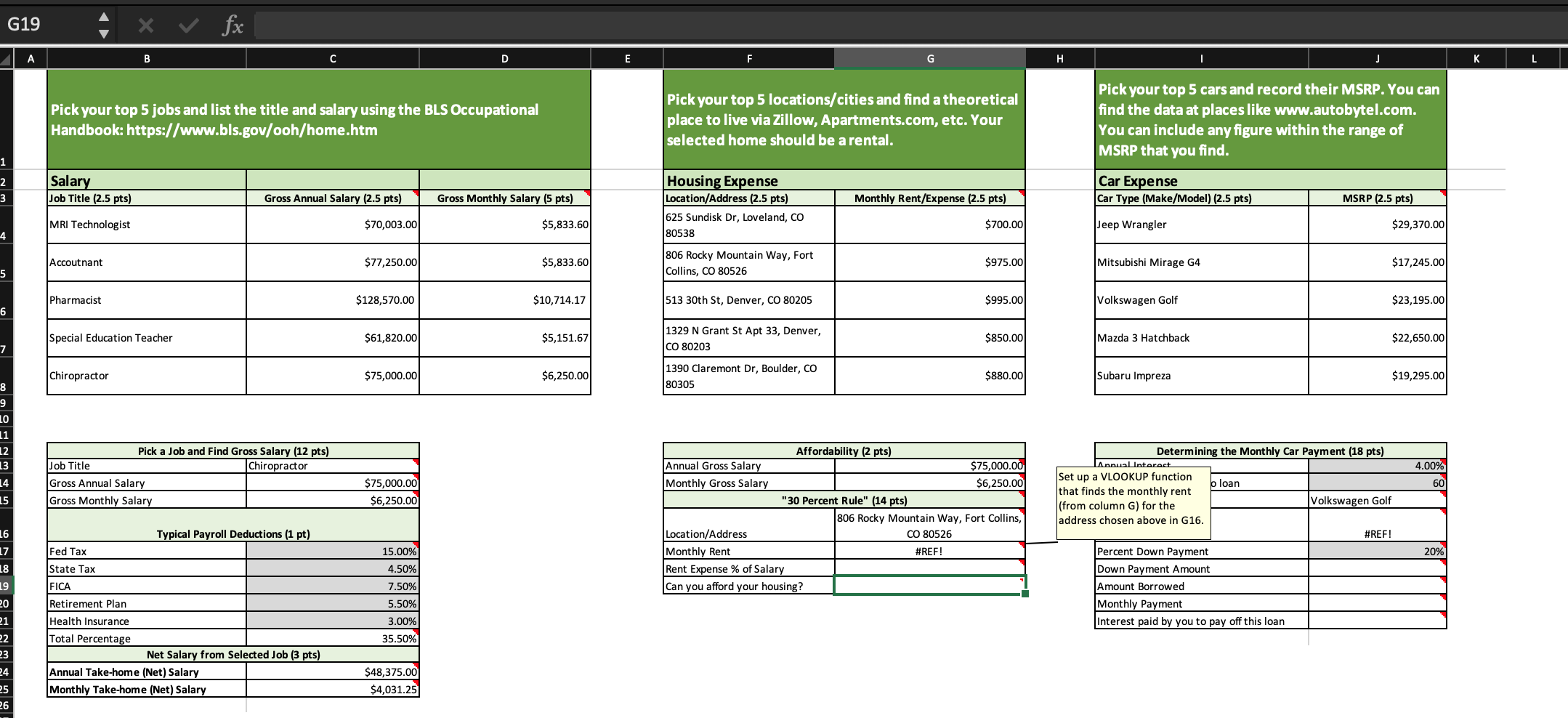Click the $995.00 monthly rent cell
Viewport: 1568px width, 718px height.
click(930, 300)
